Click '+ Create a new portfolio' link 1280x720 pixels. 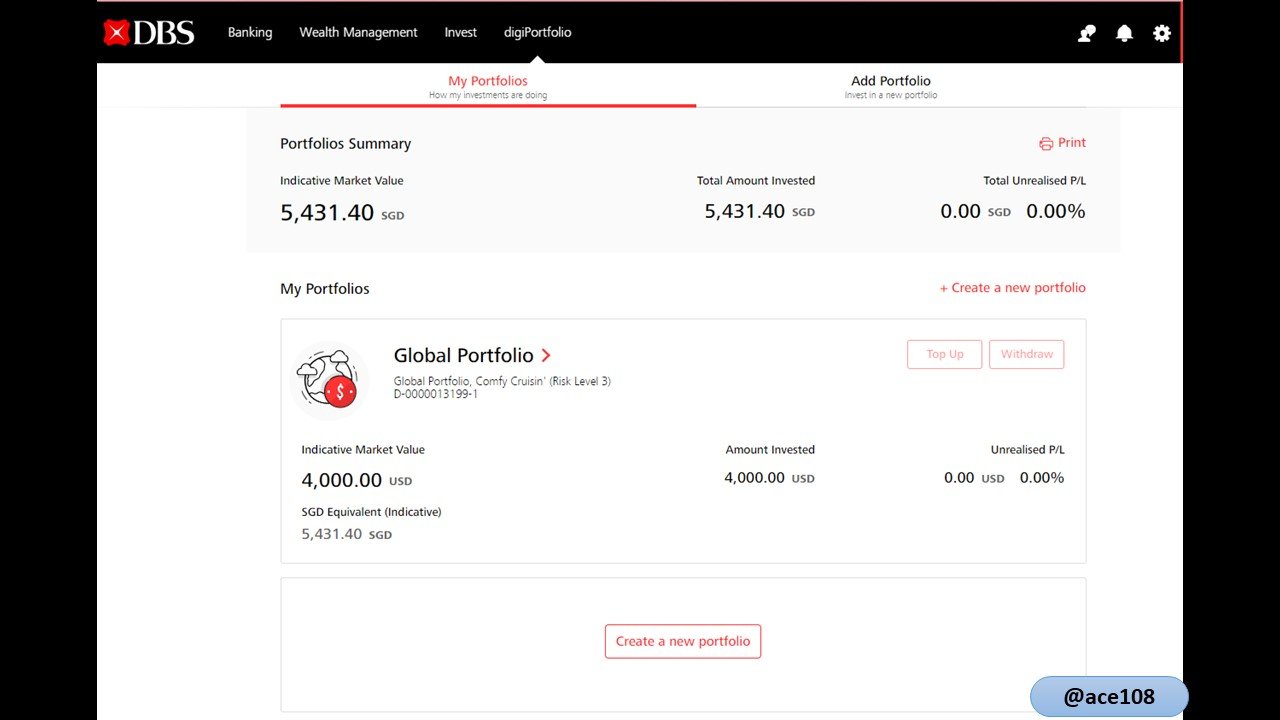coord(1012,288)
